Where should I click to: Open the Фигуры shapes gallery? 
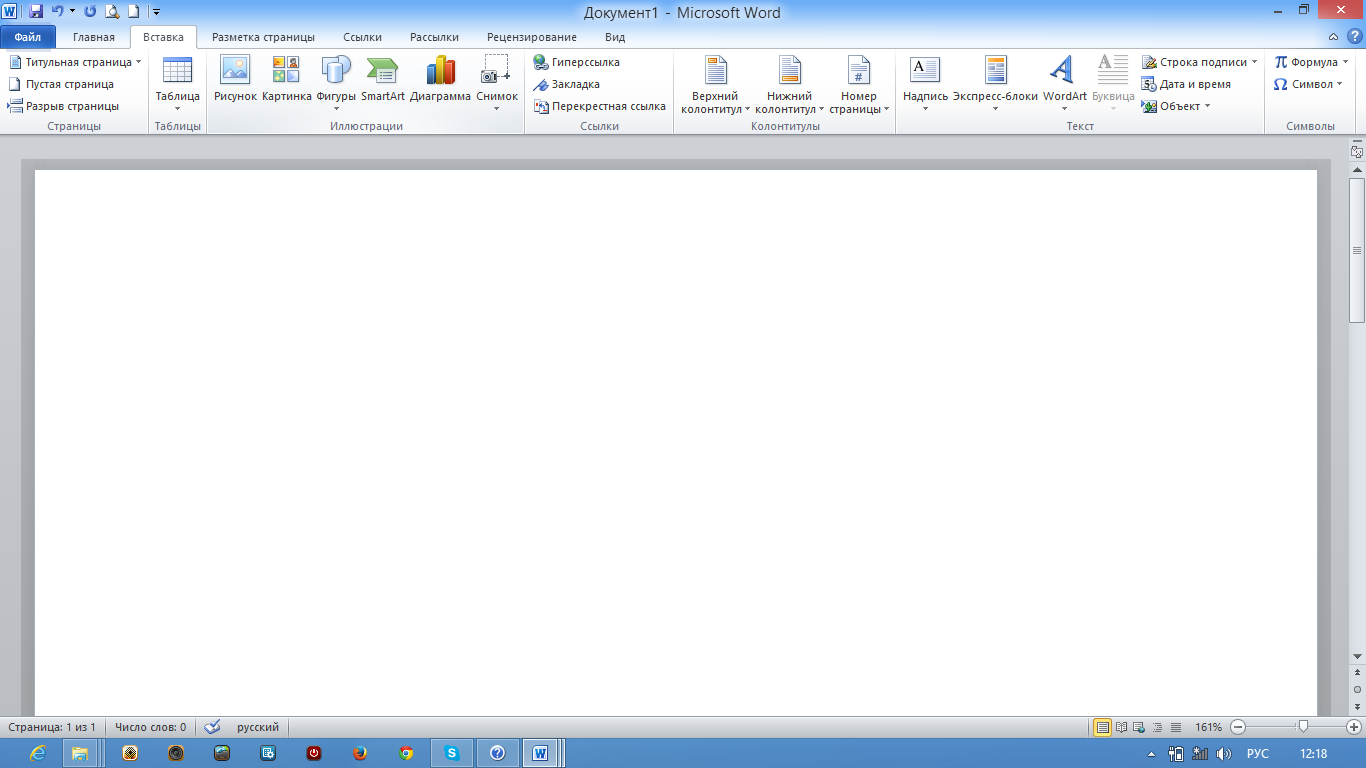tap(336, 83)
